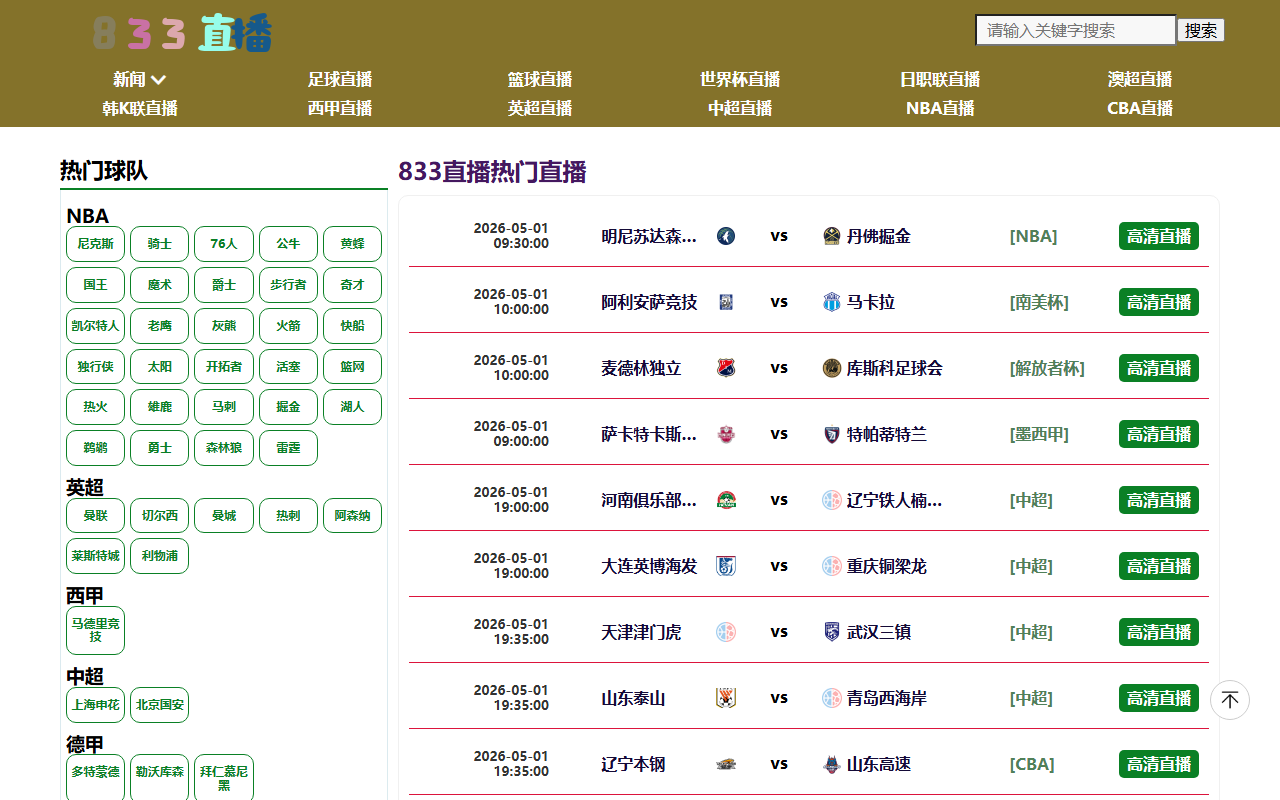Select the 公牛 team tag
Image resolution: width=1280 pixels, height=800 pixels.
[x=288, y=244]
